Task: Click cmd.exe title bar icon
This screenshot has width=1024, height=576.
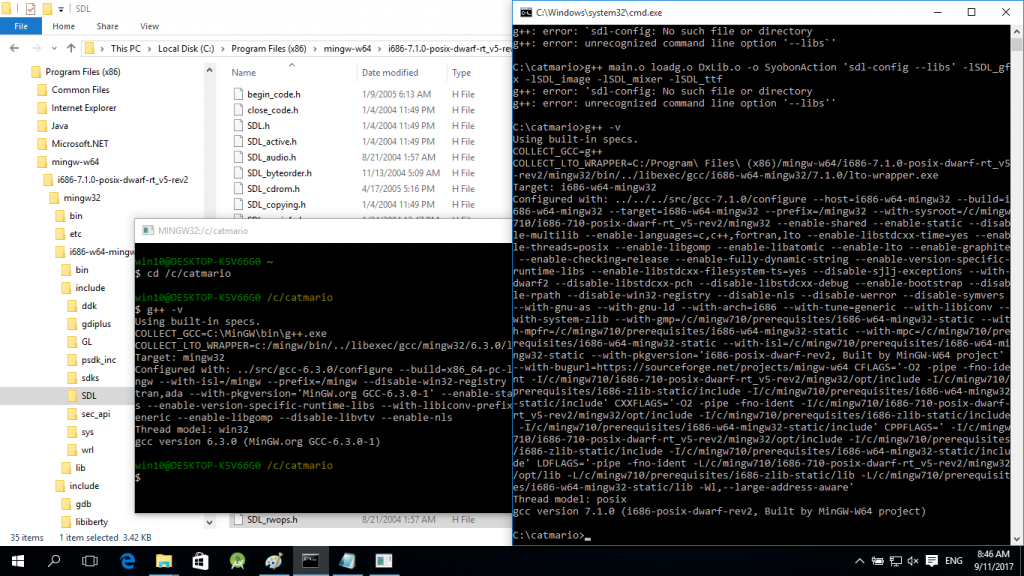Action: [x=526, y=12]
